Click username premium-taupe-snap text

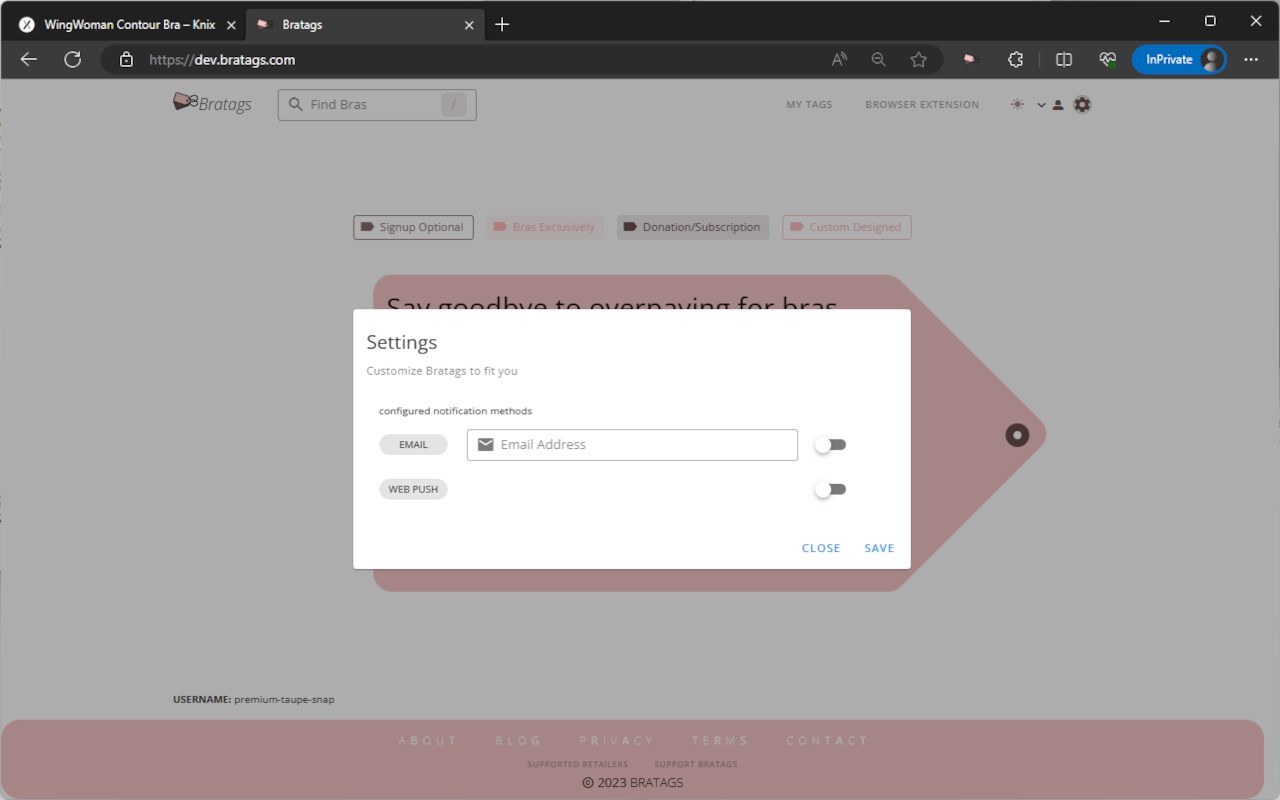tap(284, 700)
